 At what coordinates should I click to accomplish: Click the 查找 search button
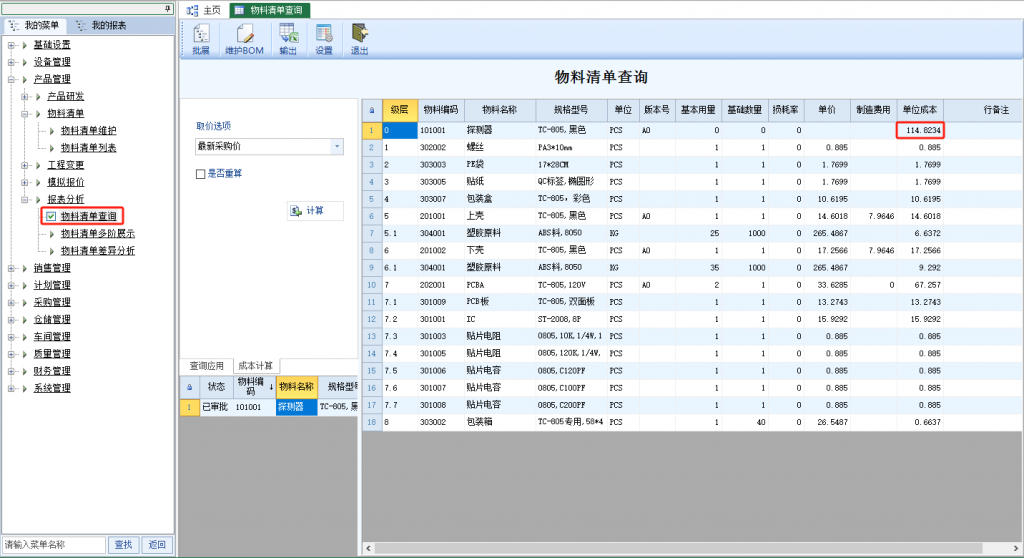(123, 545)
